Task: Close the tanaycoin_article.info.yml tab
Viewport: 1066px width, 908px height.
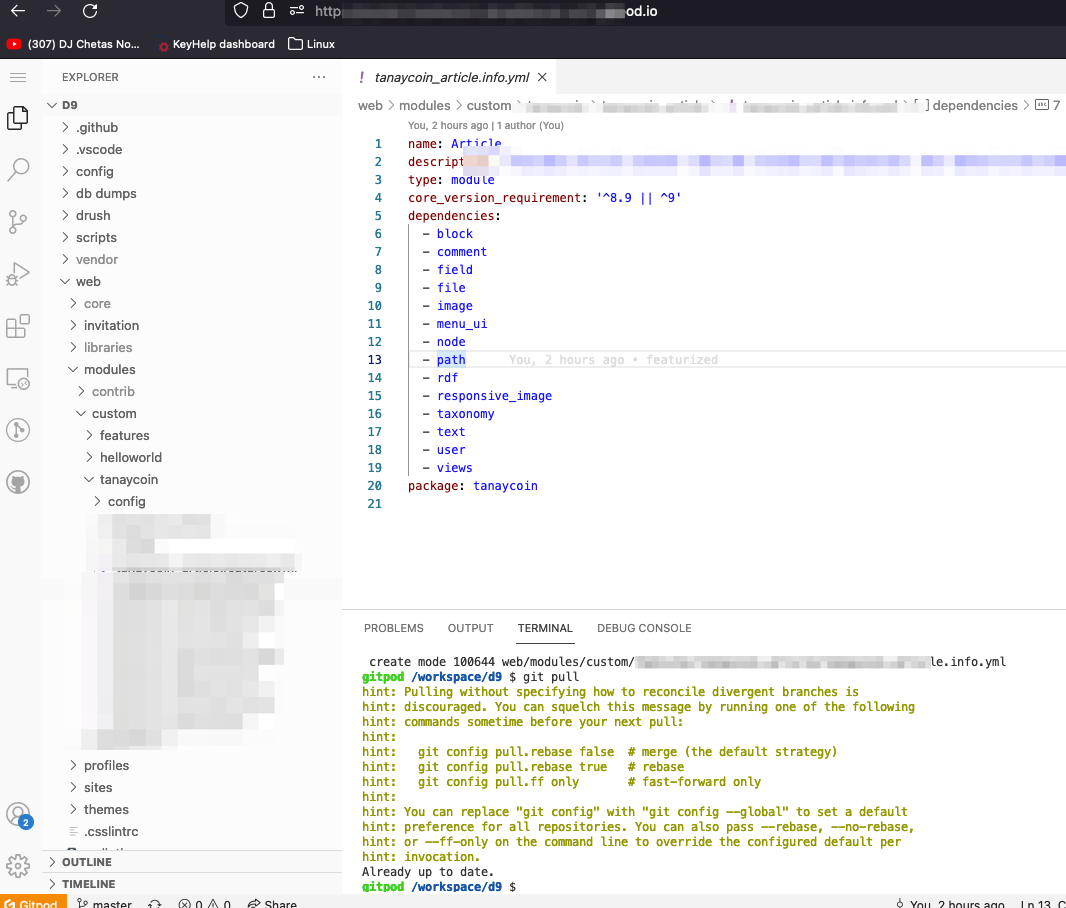Action: pos(543,77)
